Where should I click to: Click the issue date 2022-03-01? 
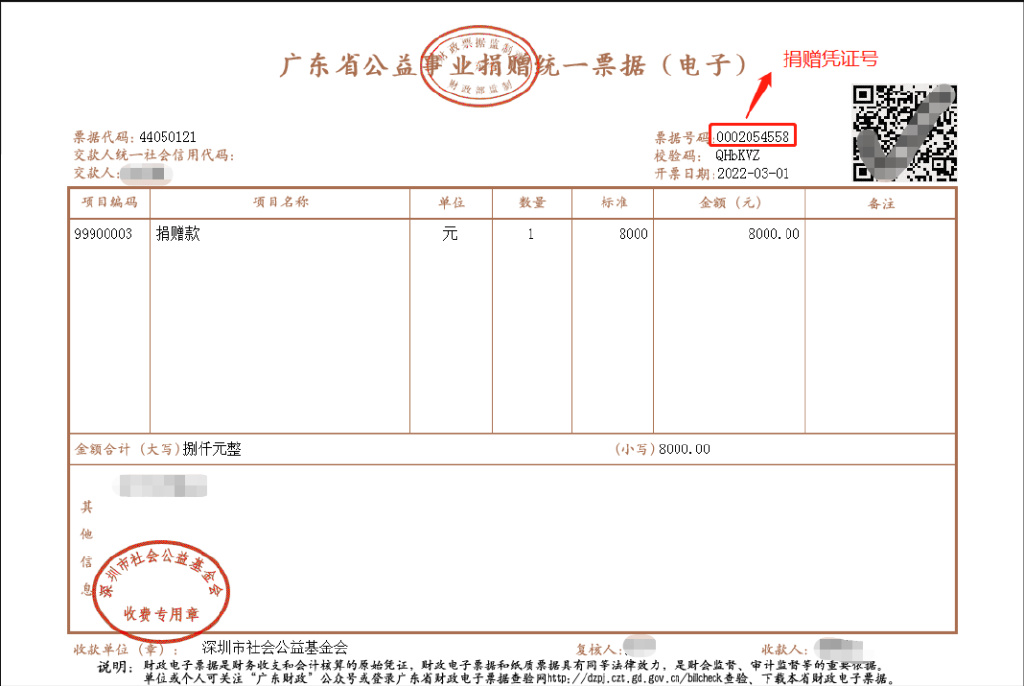753,174
